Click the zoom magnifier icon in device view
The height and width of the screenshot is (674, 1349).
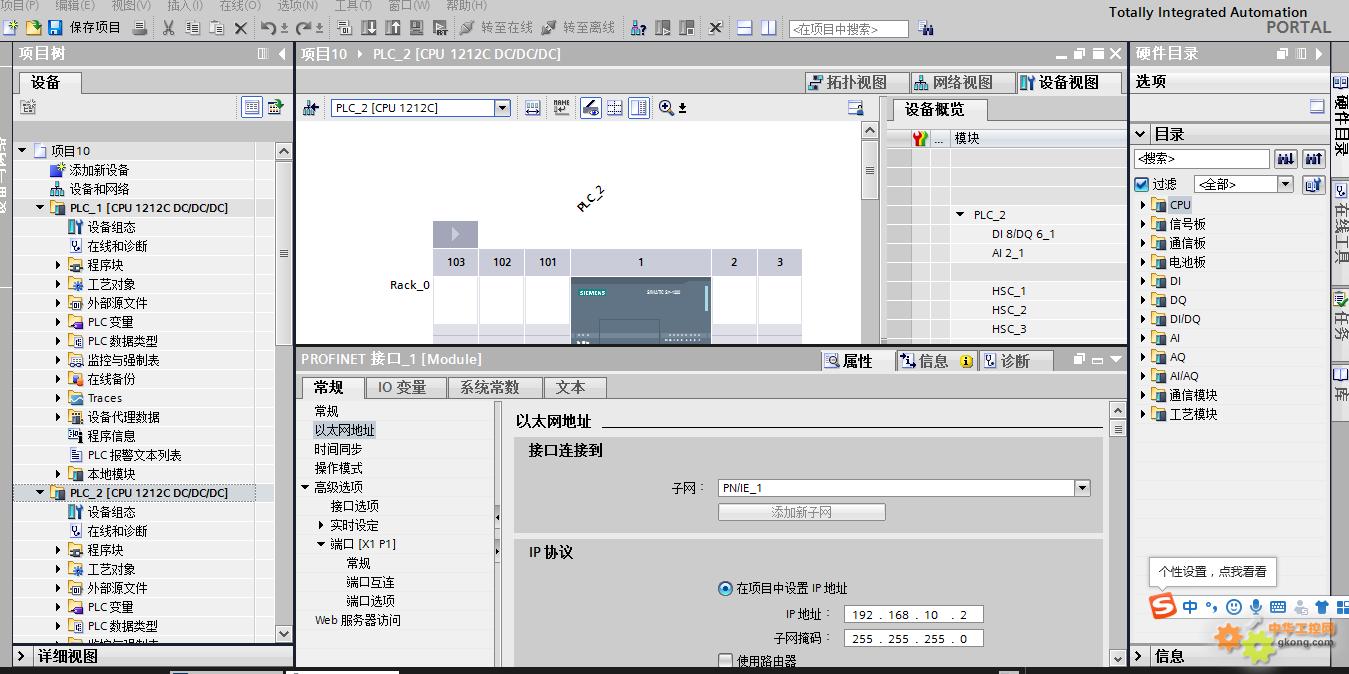click(x=666, y=108)
